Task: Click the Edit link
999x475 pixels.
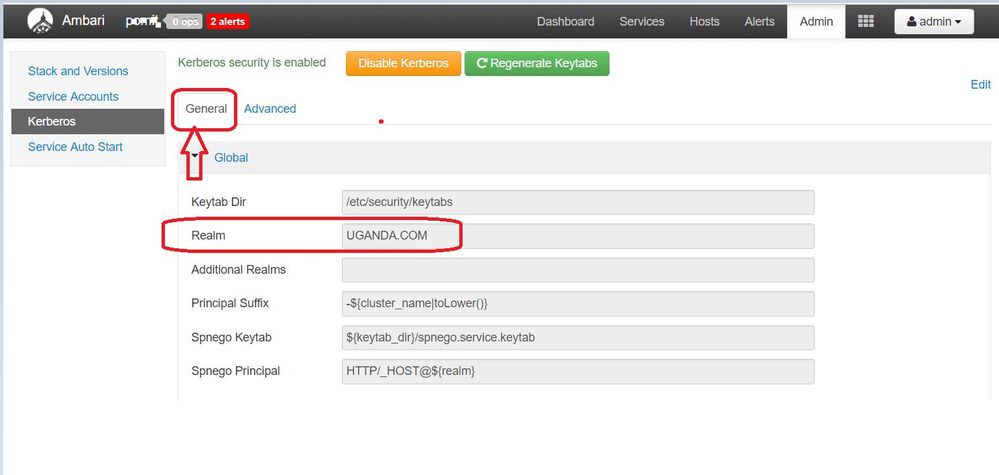Action: coord(981,85)
